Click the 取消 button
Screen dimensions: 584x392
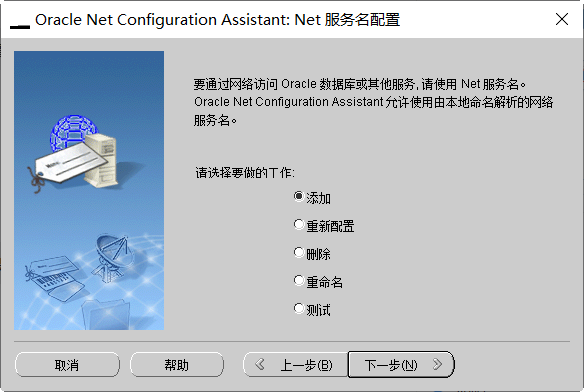click(x=67, y=365)
